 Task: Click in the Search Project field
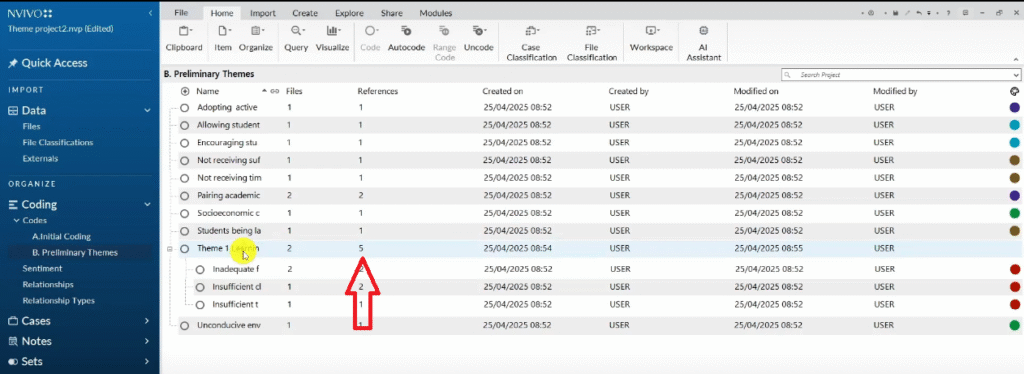pyautogui.click(x=901, y=75)
